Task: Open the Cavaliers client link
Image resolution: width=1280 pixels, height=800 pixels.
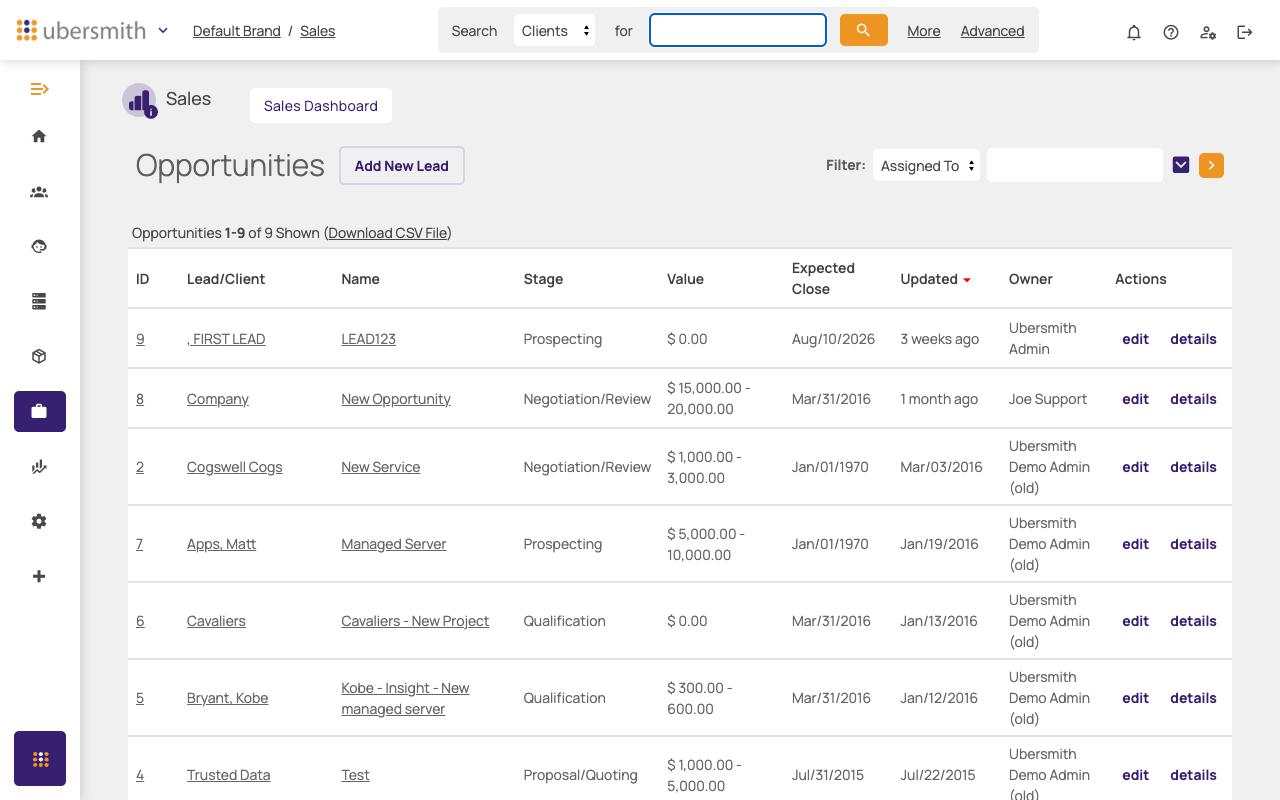Action: point(216,621)
